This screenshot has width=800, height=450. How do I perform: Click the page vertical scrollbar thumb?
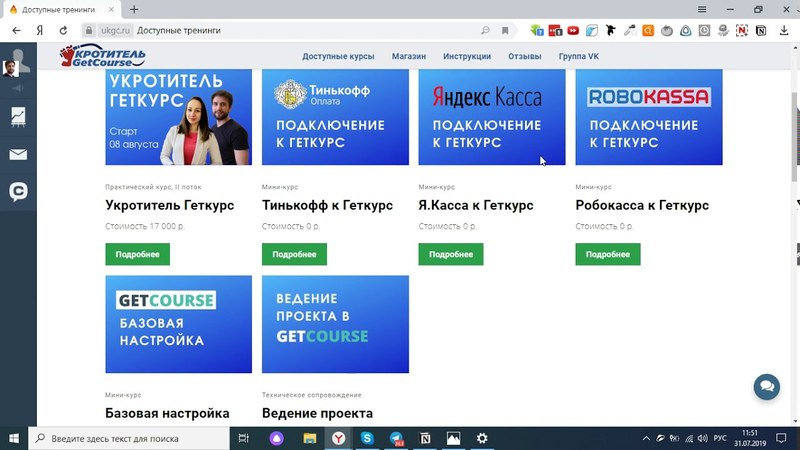tap(795, 137)
